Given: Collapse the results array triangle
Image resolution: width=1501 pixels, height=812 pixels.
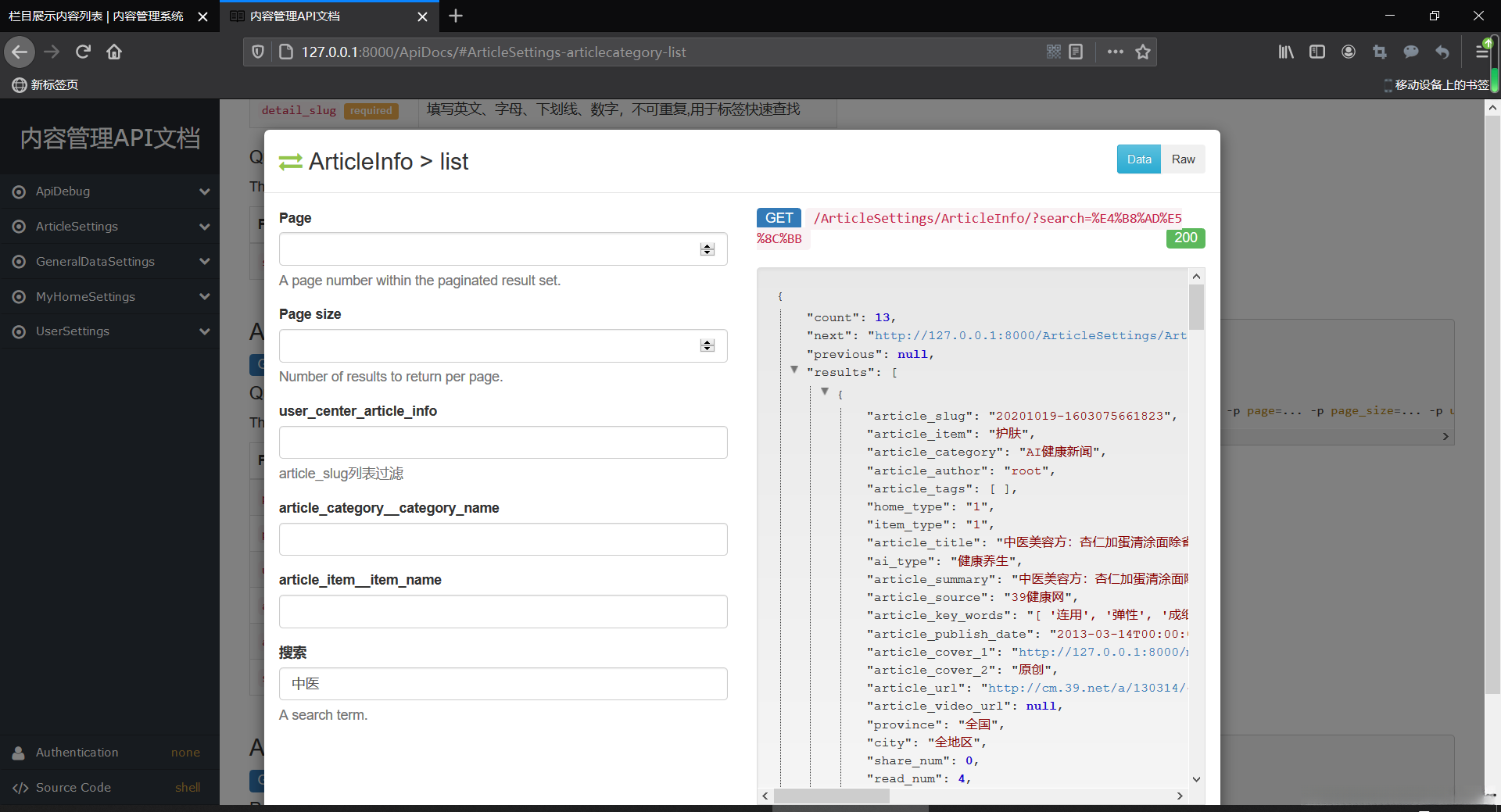Looking at the screenshot, I should [794, 370].
